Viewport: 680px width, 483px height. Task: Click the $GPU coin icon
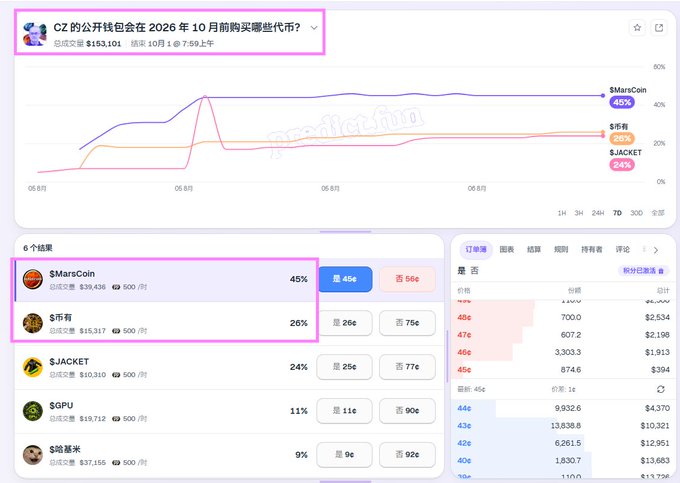point(33,411)
